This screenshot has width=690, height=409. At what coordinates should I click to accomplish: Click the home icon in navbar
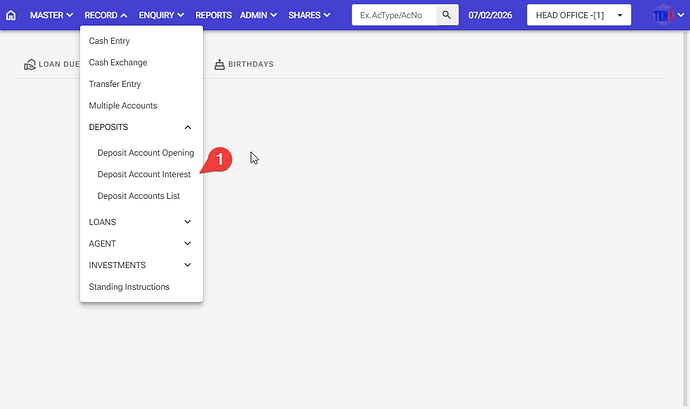(x=11, y=16)
